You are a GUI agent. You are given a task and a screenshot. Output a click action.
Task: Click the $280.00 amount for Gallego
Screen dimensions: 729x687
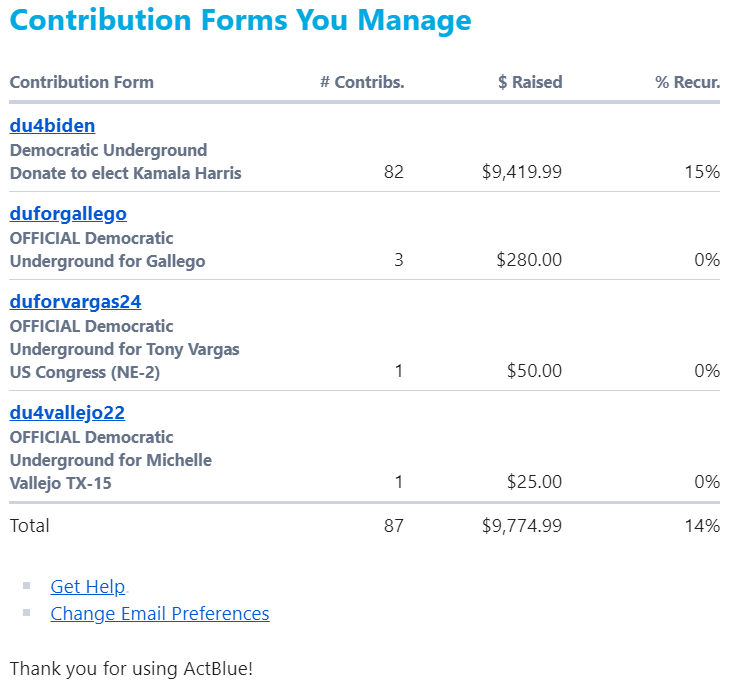pos(529,260)
